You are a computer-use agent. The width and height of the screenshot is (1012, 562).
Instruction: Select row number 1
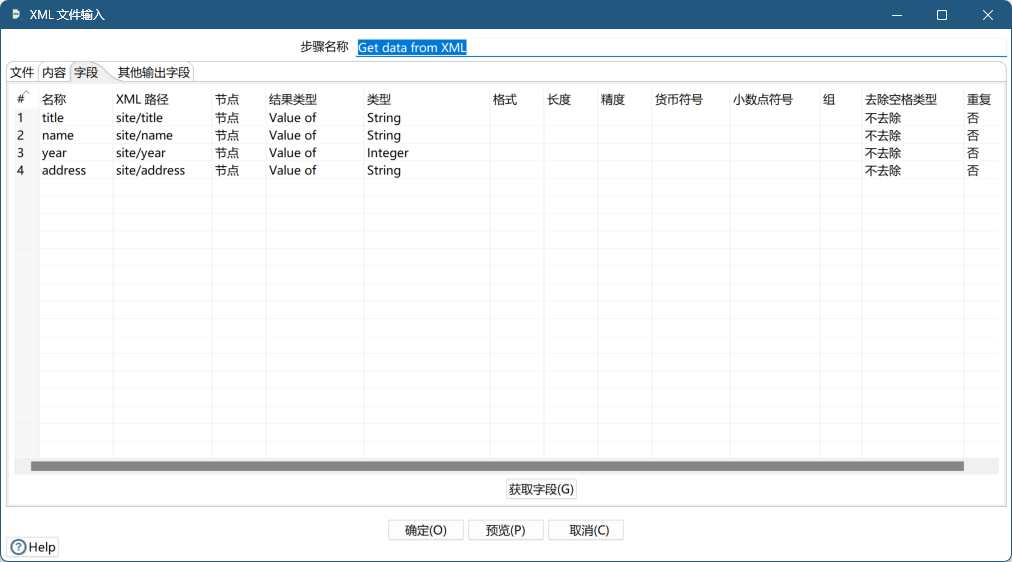click(x=26, y=117)
